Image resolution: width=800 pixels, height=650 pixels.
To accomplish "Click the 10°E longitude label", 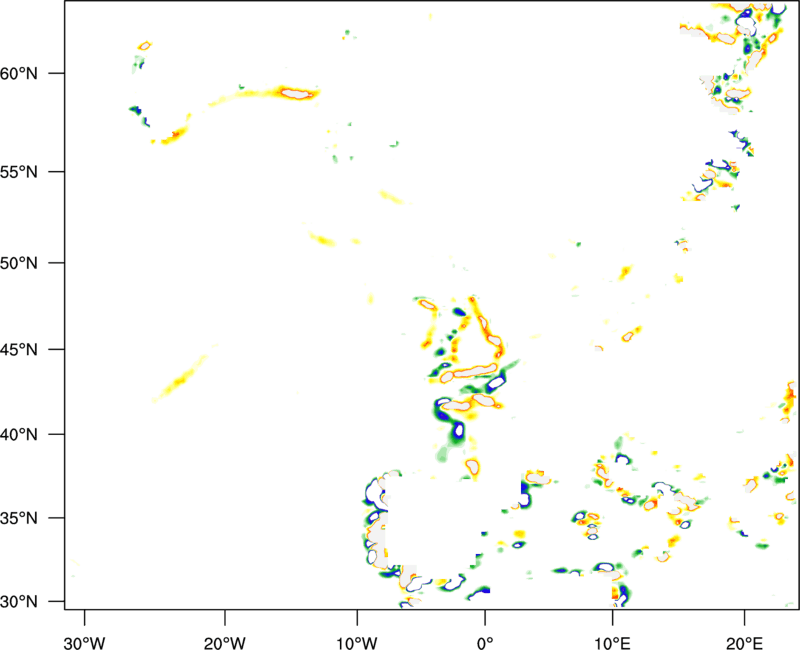I will 612,643.
